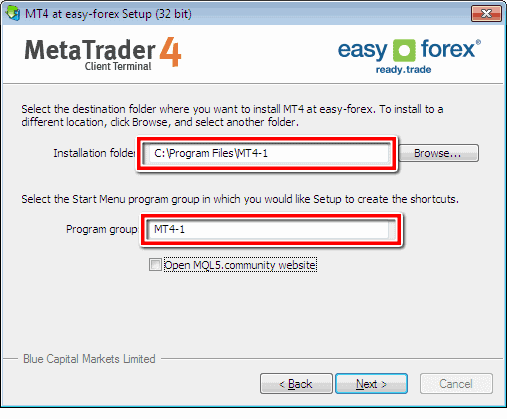Click the Open MQL5.community website label
507x419 pixels.
[x=240, y=265]
